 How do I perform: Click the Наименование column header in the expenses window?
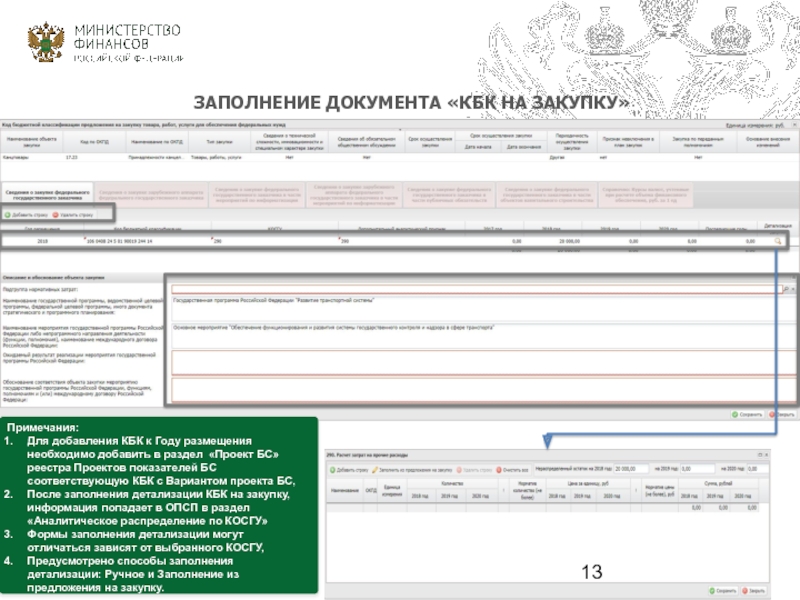point(344,490)
